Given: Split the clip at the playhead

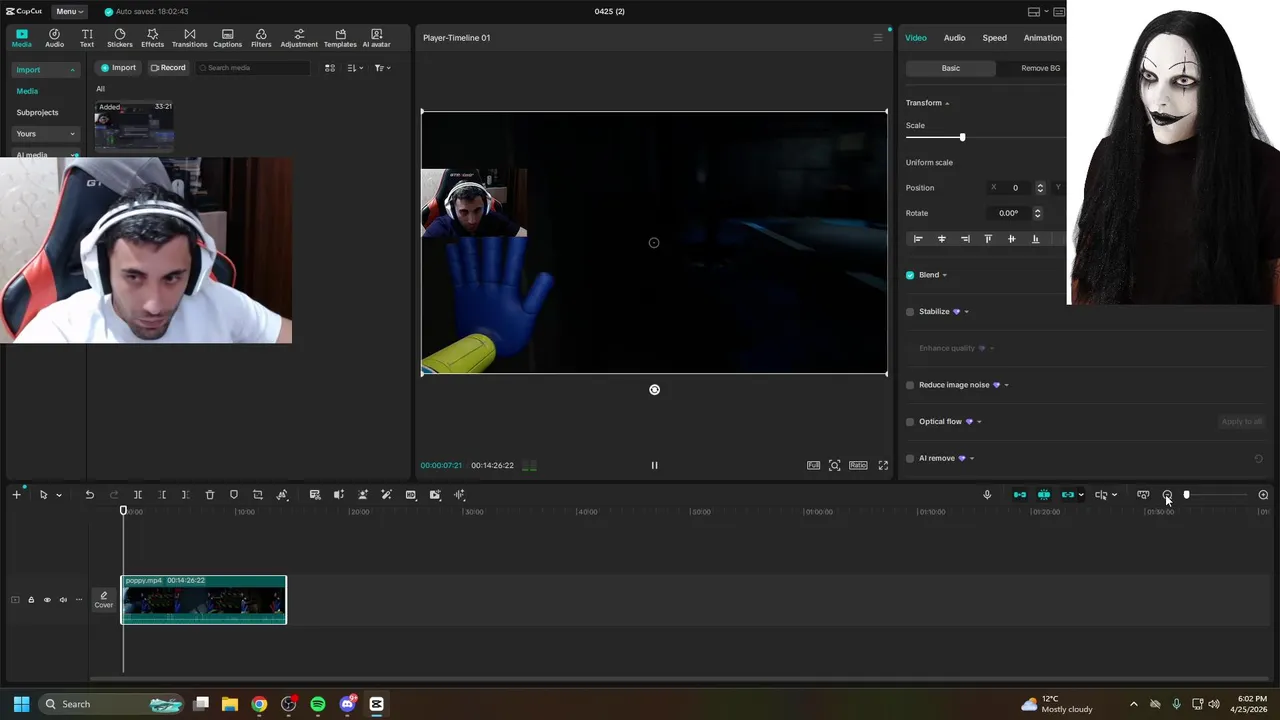Looking at the screenshot, I should (x=138, y=495).
